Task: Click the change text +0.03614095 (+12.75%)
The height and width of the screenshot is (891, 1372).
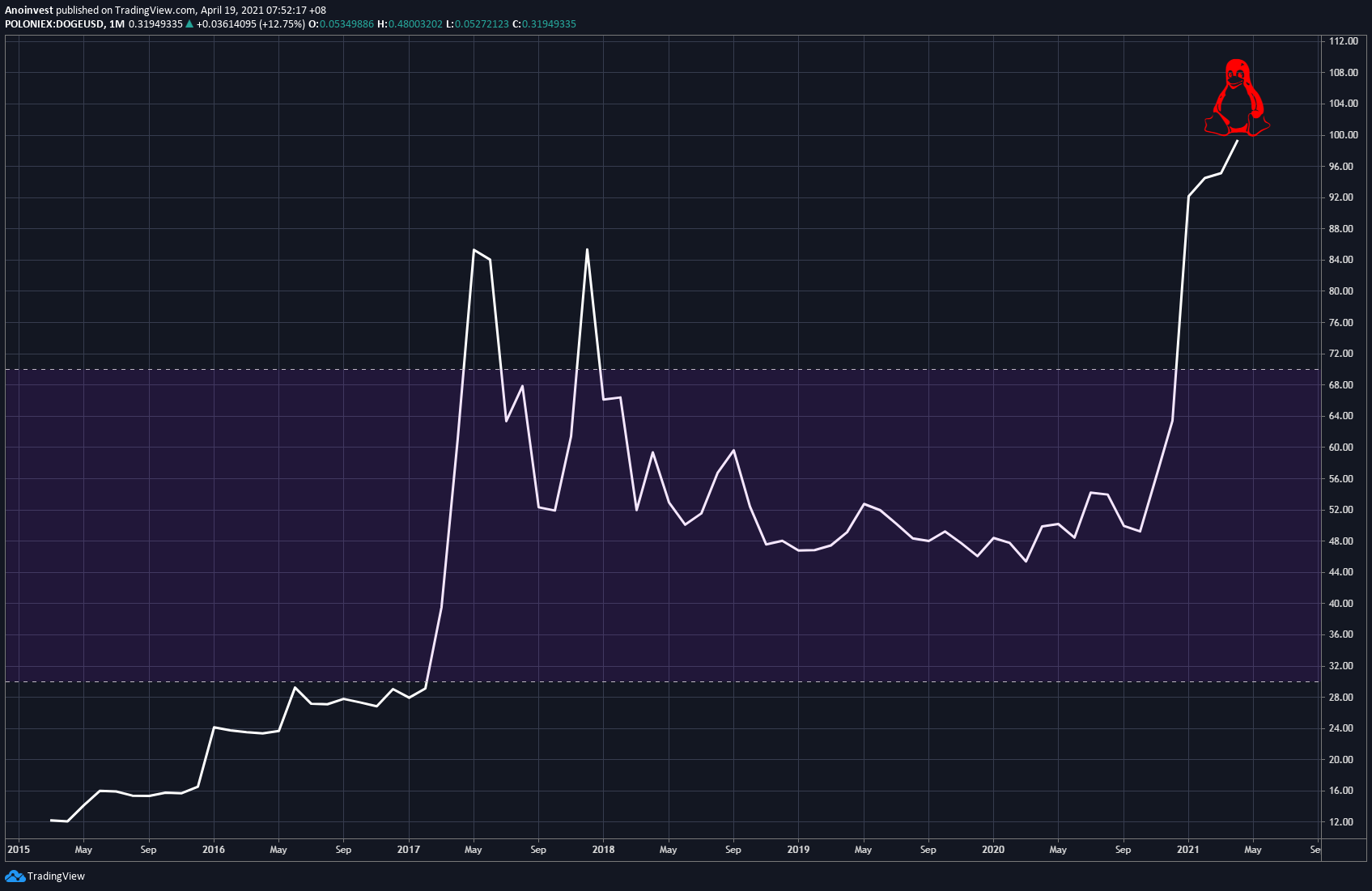Action: 251,24
